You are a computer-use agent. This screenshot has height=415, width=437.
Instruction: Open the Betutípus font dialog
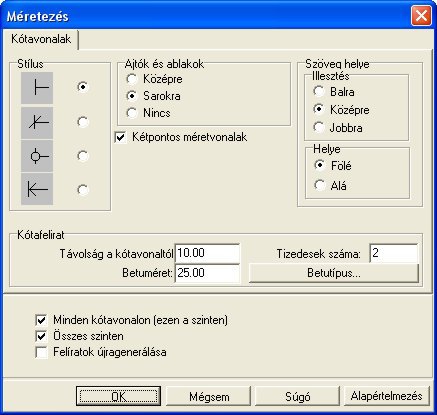[334, 273]
